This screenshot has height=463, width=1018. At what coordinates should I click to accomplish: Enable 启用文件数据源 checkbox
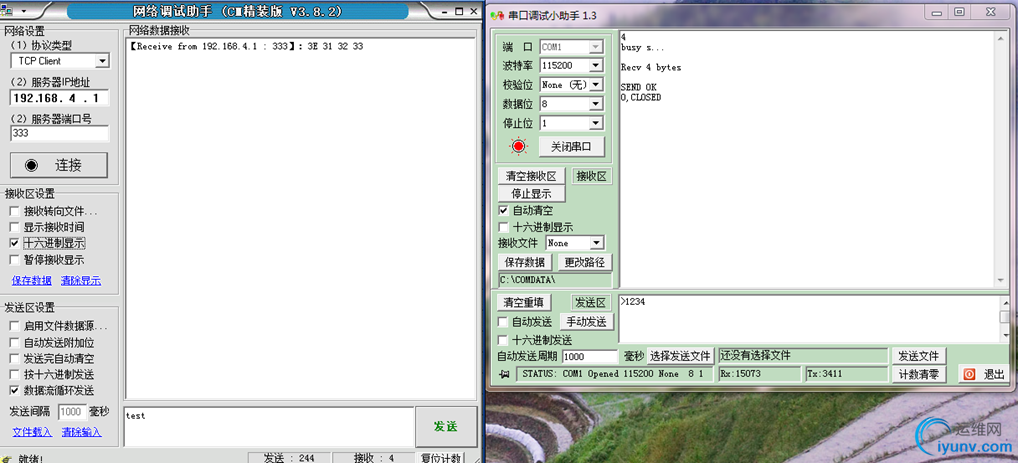click(x=14, y=326)
